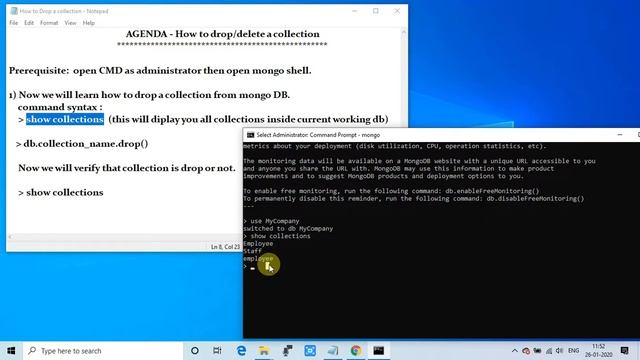Open Notepad Format menu
640x360 pixels.
coord(49,23)
